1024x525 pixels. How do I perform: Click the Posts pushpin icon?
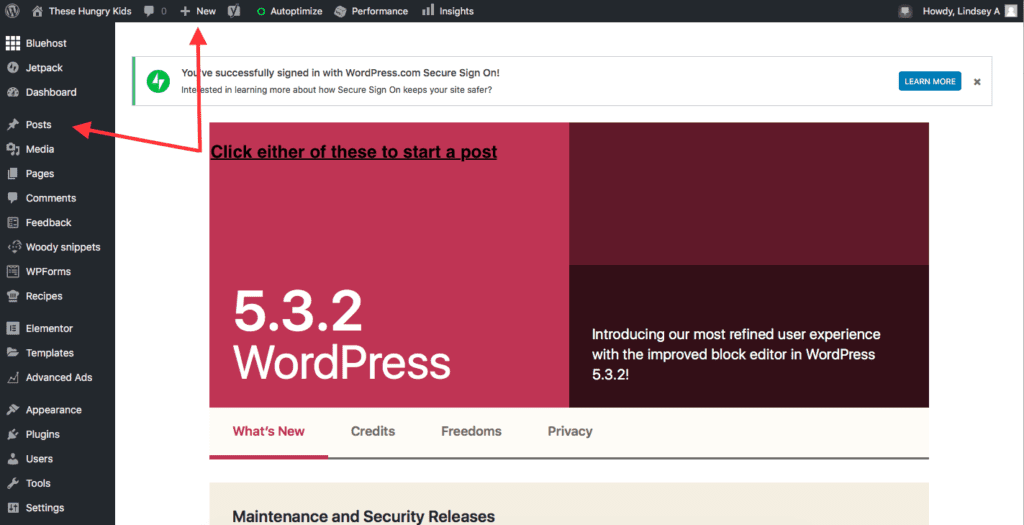(x=12, y=125)
